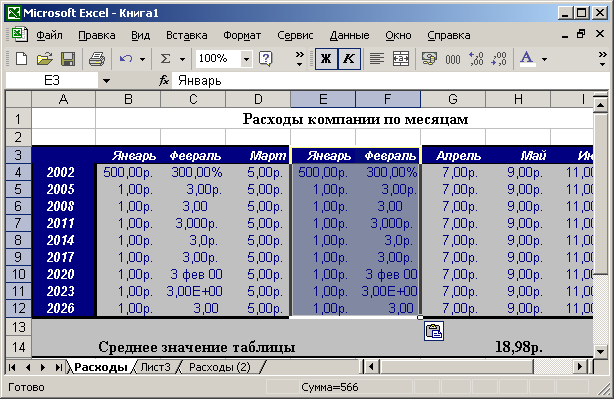Click the fx insert function icon
This screenshot has width=614, height=399.
(164, 81)
